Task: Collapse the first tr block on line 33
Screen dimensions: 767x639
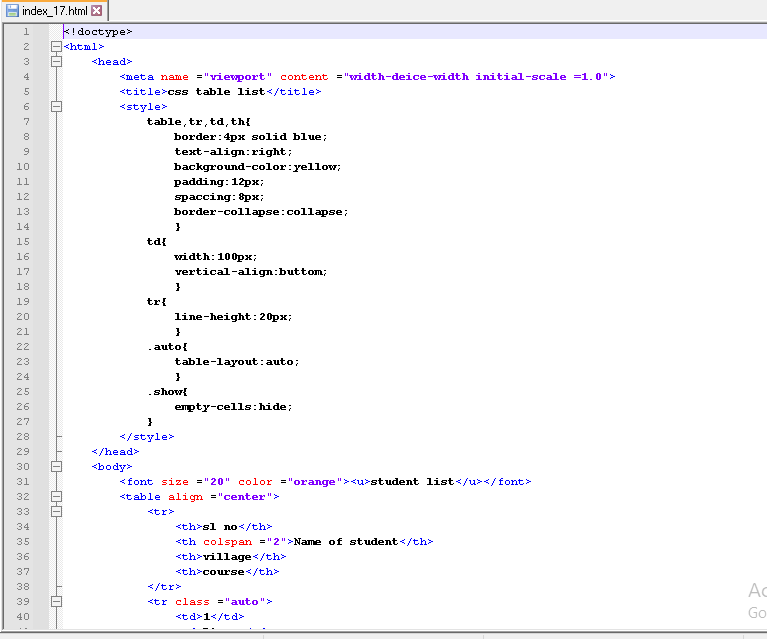Action: [x=56, y=512]
